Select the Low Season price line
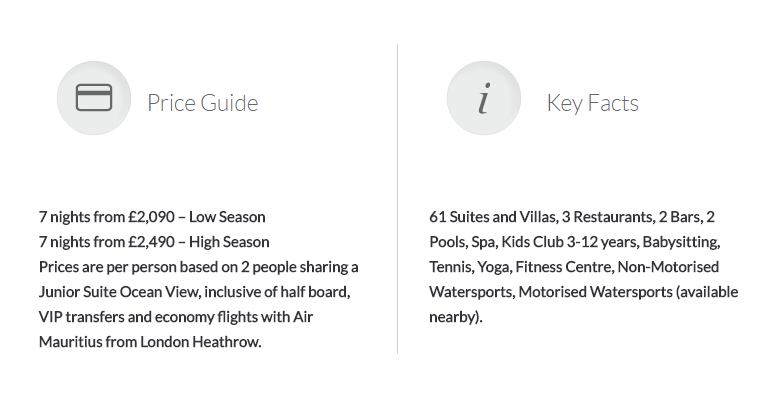Viewport: 773px width, 406px height. pyautogui.click(x=152, y=217)
